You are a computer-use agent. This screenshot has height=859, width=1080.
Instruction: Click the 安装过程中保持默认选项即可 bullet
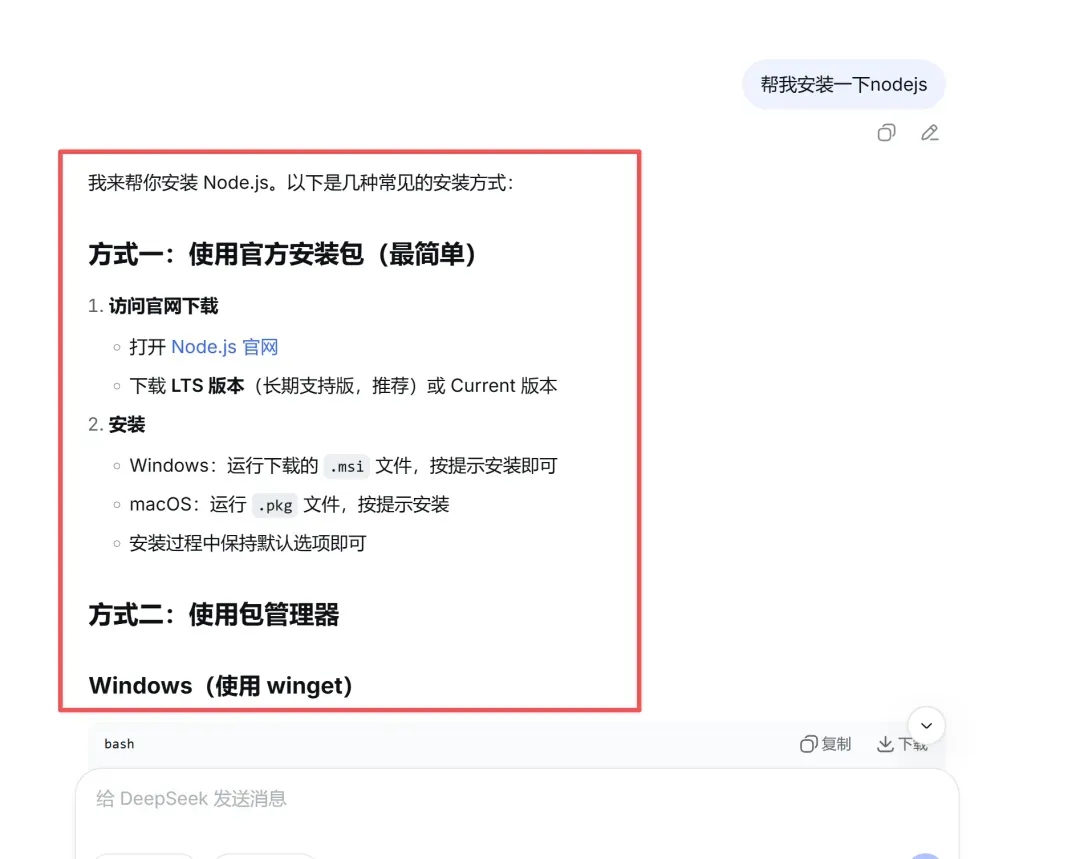[x=248, y=544]
